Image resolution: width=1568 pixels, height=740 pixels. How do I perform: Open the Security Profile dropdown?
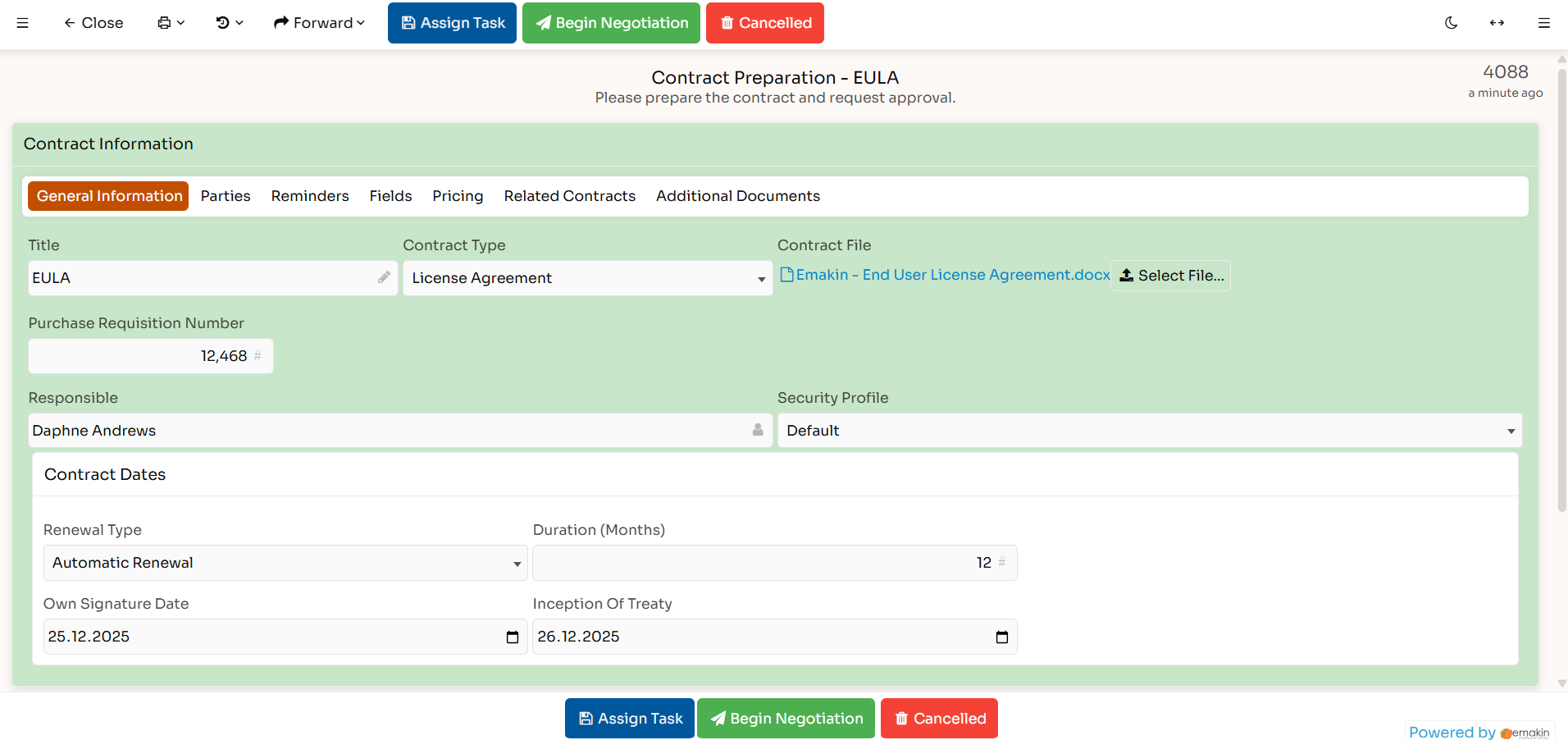coord(1511,430)
